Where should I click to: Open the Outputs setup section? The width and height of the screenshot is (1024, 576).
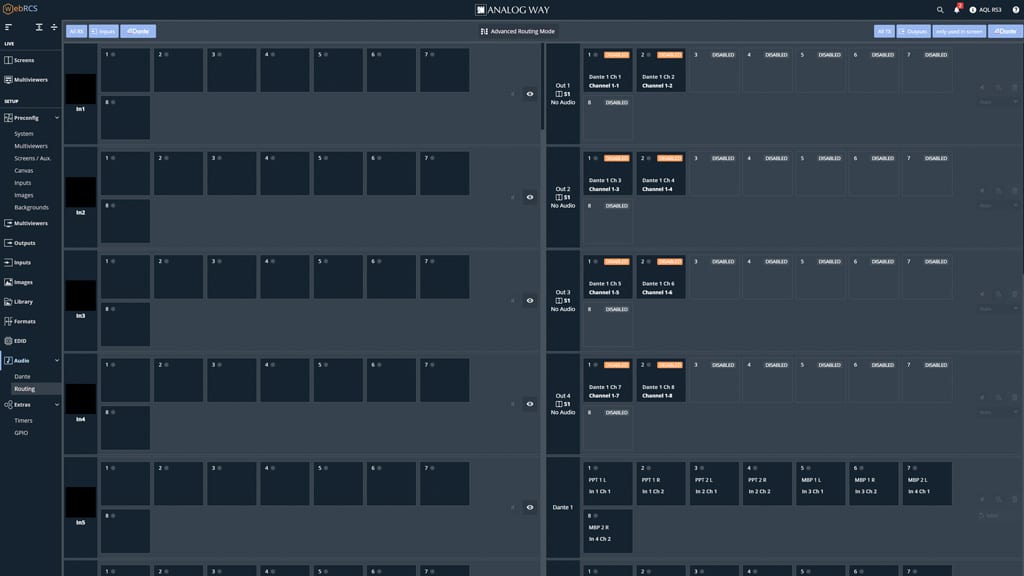pos(24,243)
